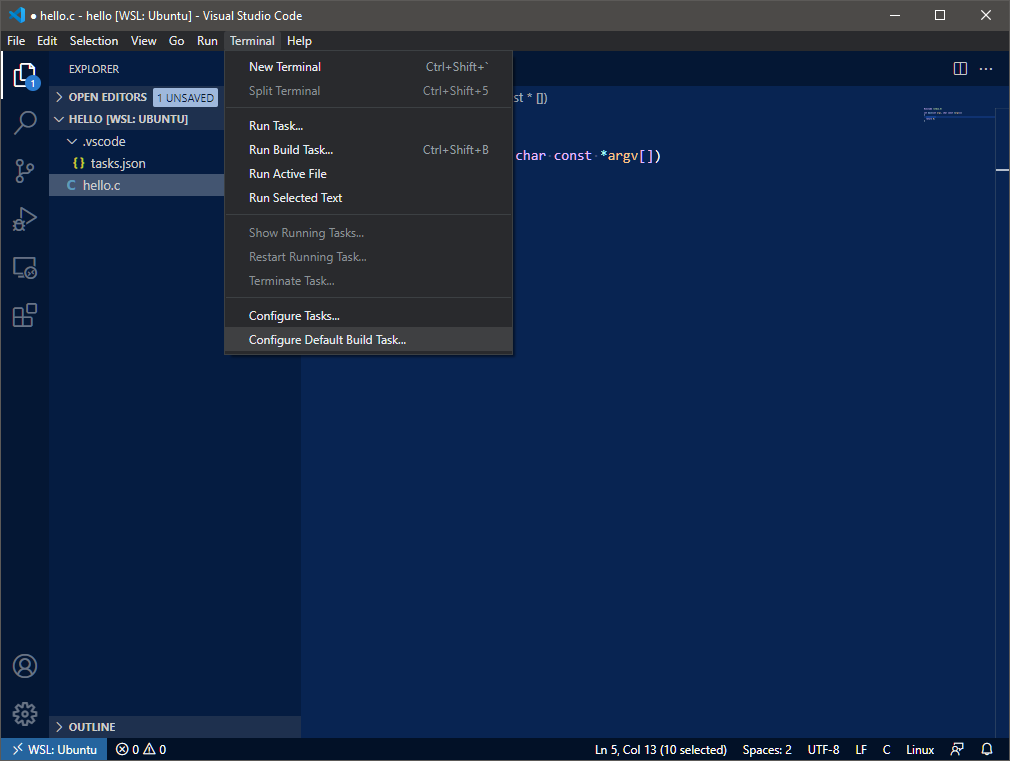This screenshot has height=761, width=1010.
Task: Select Run Task... menu entry
Action: coord(368,126)
